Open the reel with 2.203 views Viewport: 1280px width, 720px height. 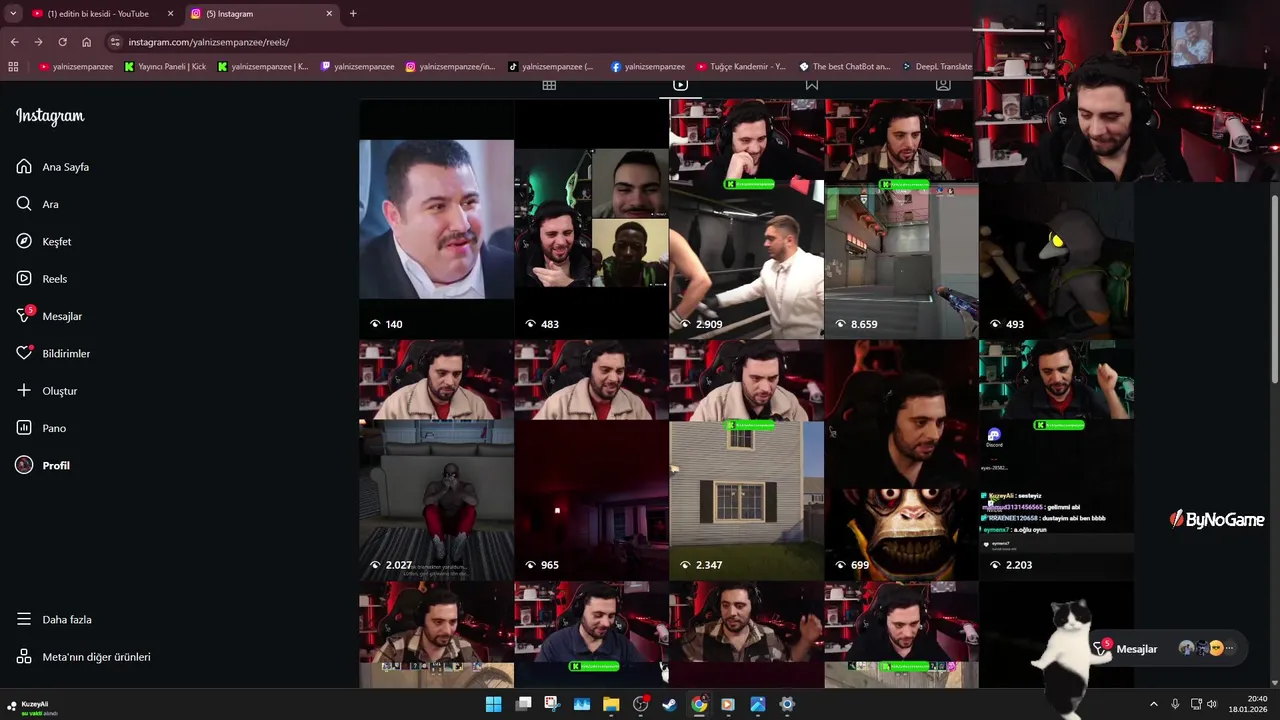[x=1056, y=460]
